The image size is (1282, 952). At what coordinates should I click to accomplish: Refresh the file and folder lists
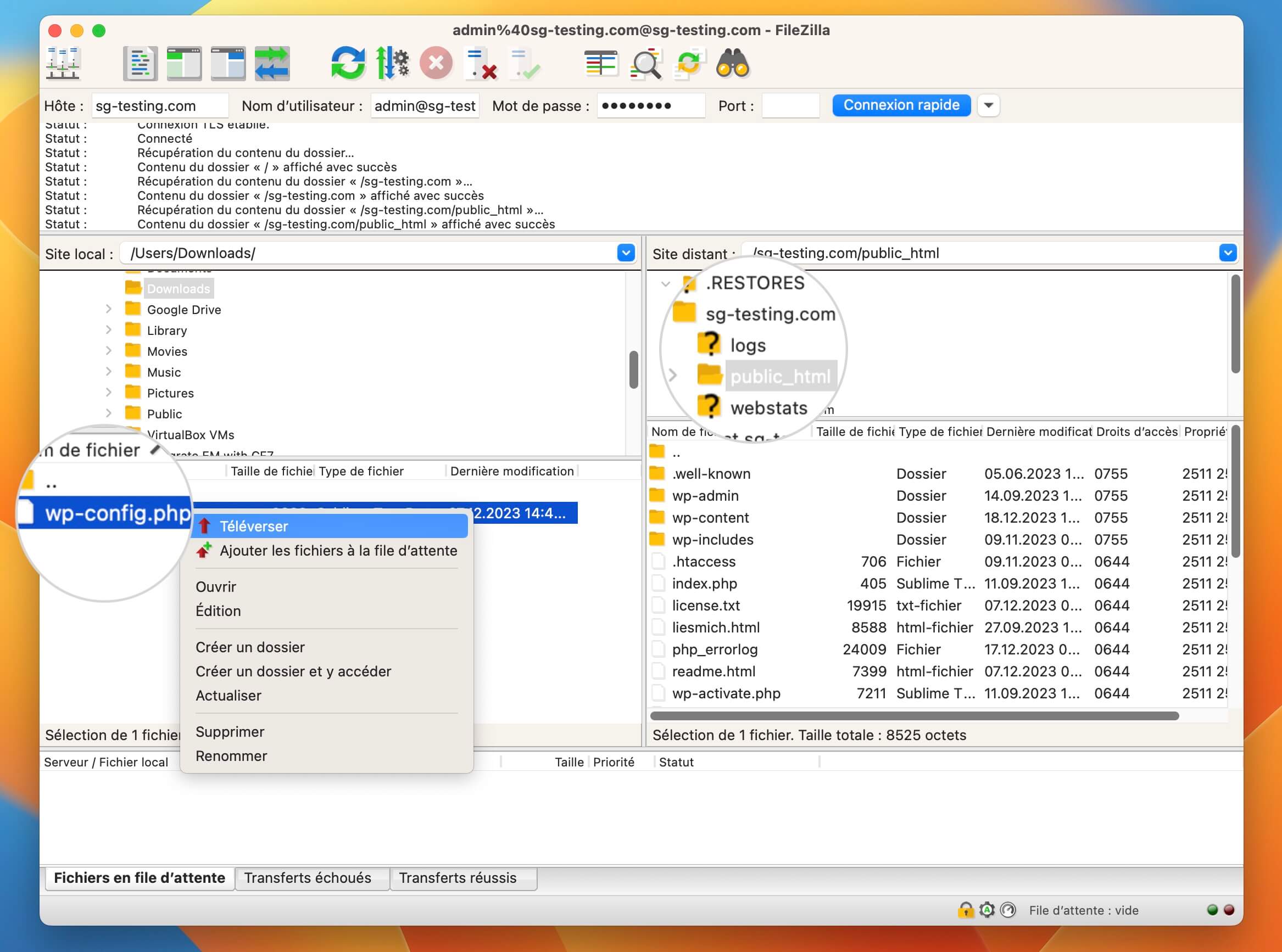click(x=348, y=63)
